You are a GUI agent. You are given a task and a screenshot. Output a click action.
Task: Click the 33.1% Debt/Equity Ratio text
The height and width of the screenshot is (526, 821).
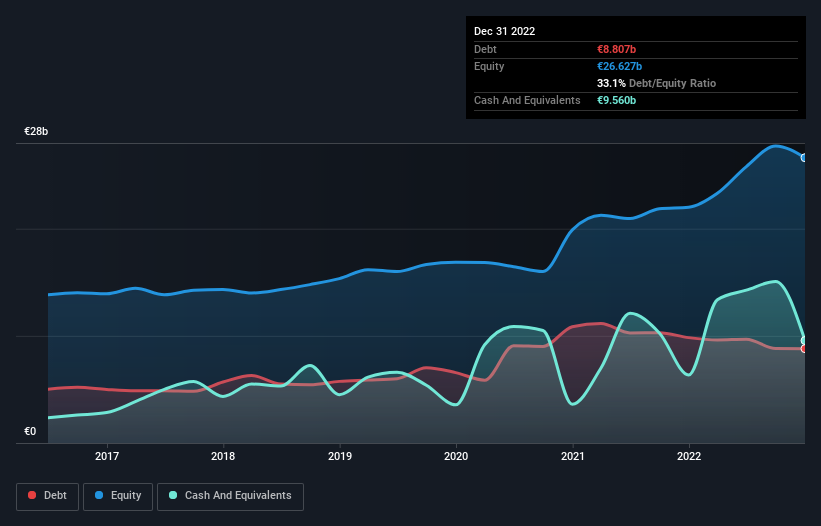pyautogui.click(x=657, y=83)
